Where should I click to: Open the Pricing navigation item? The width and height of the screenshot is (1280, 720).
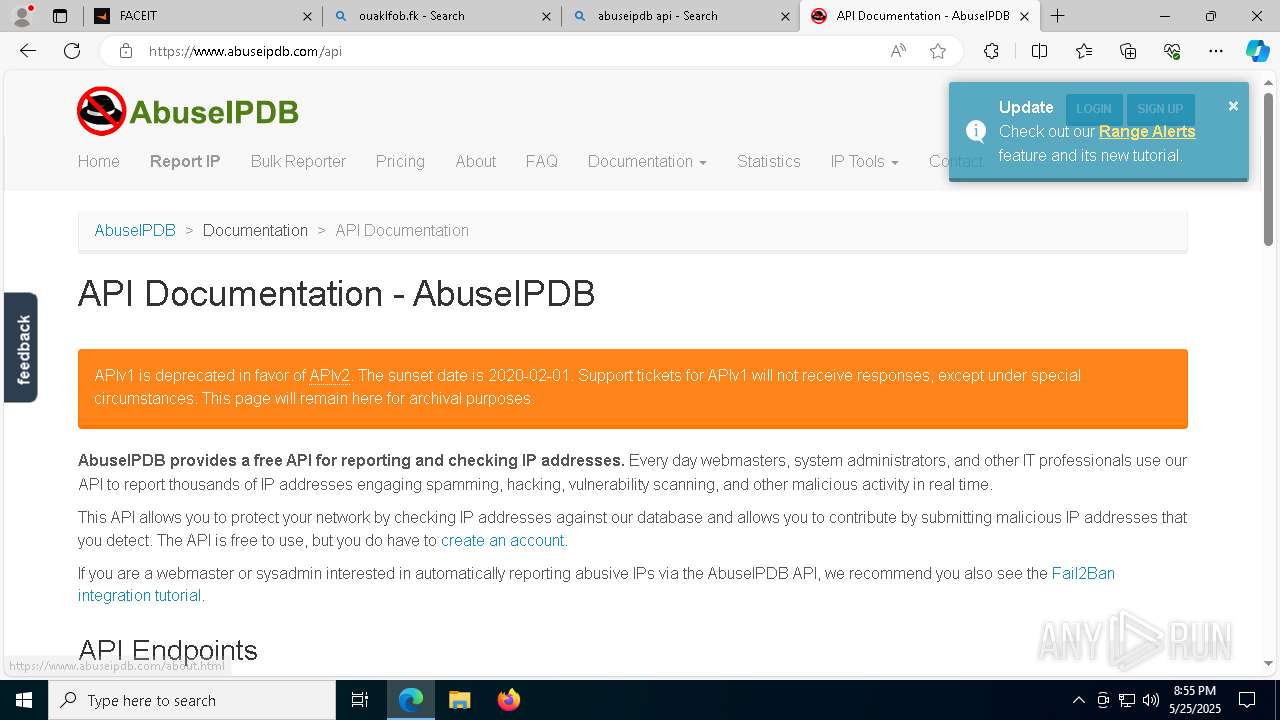click(x=400, y=161)
